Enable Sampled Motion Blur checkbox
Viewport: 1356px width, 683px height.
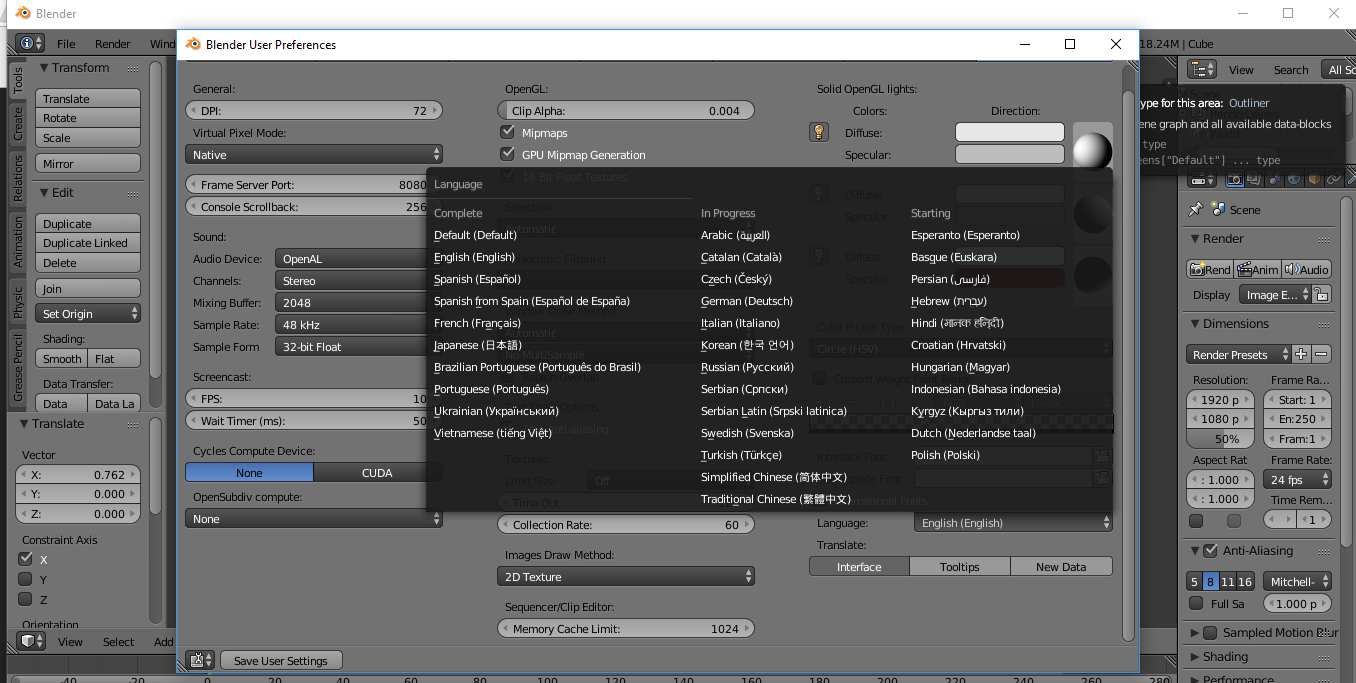click(1210, 632)
